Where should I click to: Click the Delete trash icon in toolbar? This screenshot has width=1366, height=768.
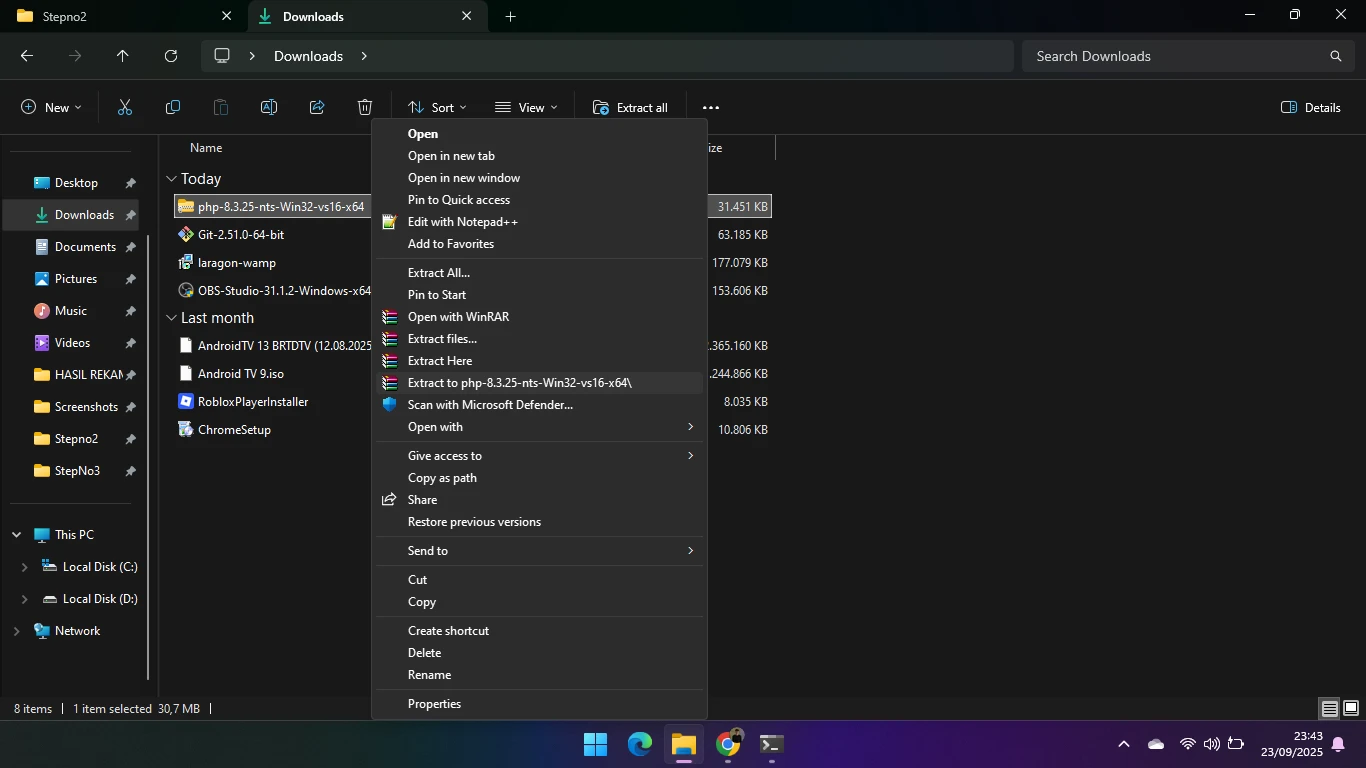[365, 108]
